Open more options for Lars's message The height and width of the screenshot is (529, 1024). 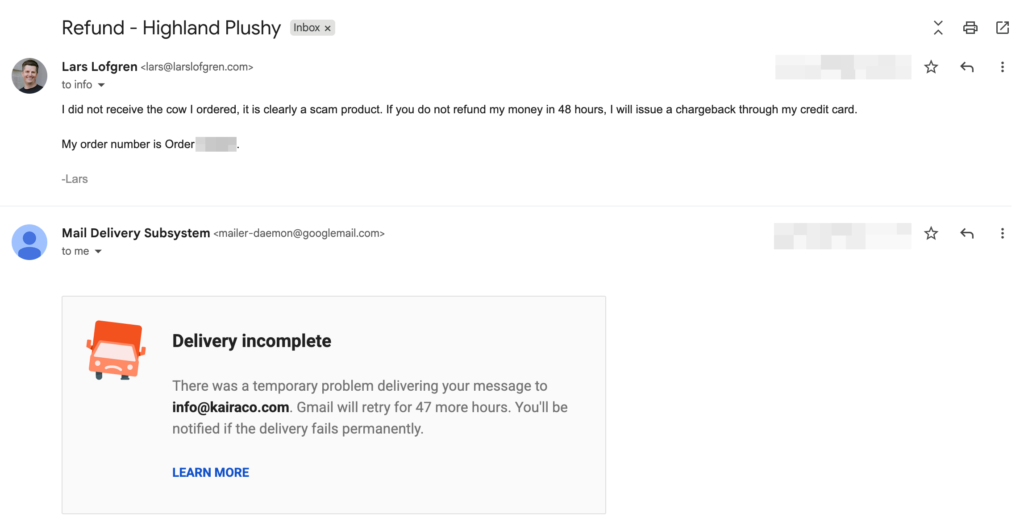pyautogui.click(x=1002, y=67)
